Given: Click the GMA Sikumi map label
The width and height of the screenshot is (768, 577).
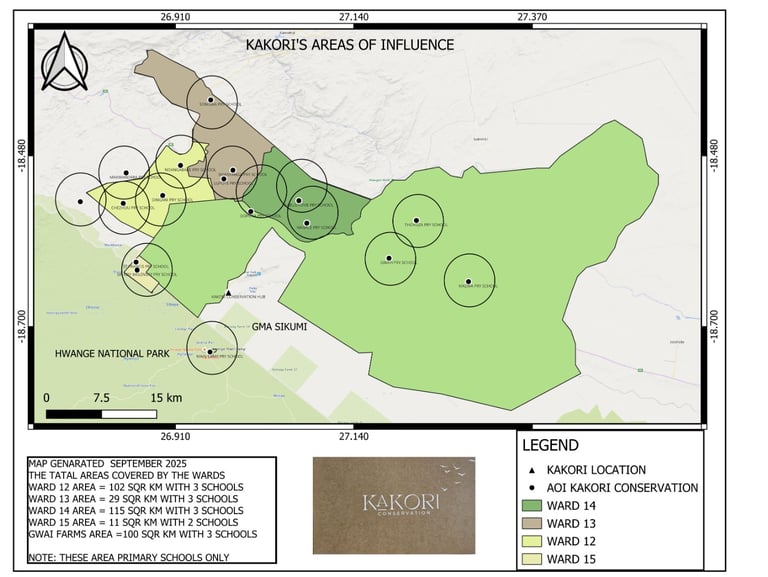Looking at the screenshot, I should point(279,327).
